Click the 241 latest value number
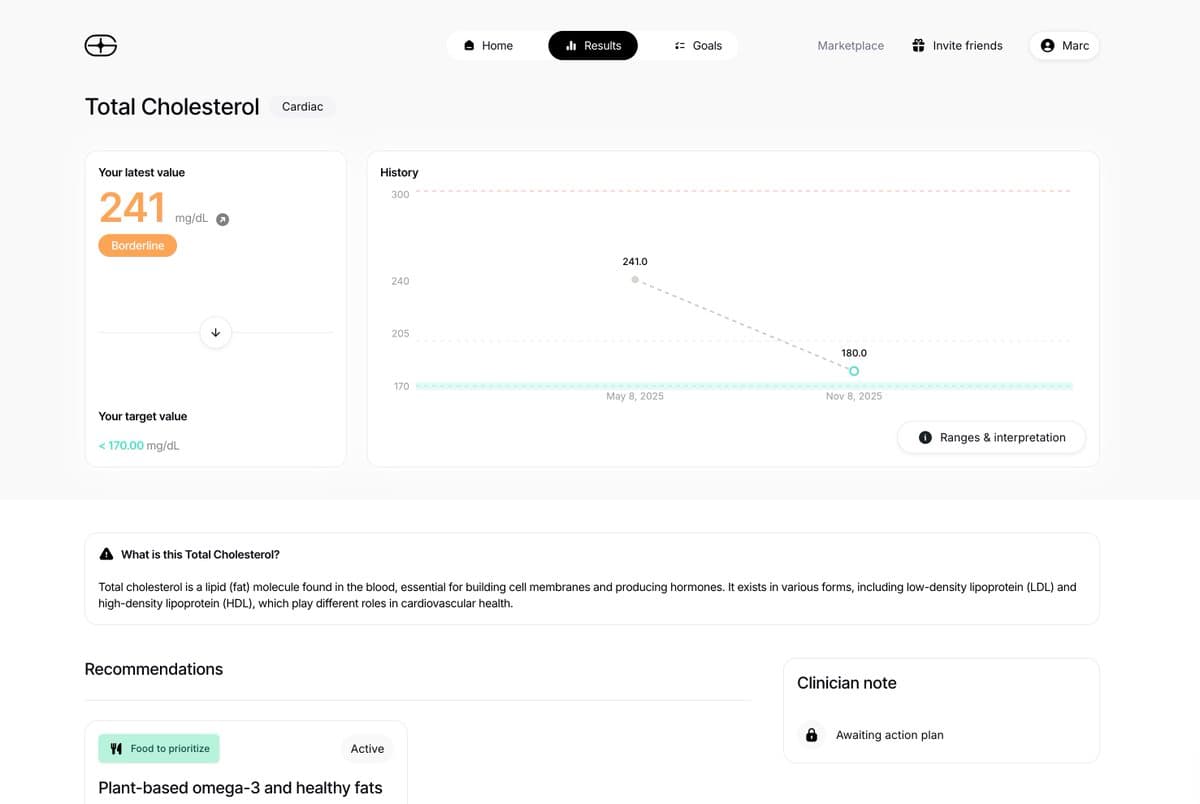This screenshot has width=1200, height=804. point(132,208)
